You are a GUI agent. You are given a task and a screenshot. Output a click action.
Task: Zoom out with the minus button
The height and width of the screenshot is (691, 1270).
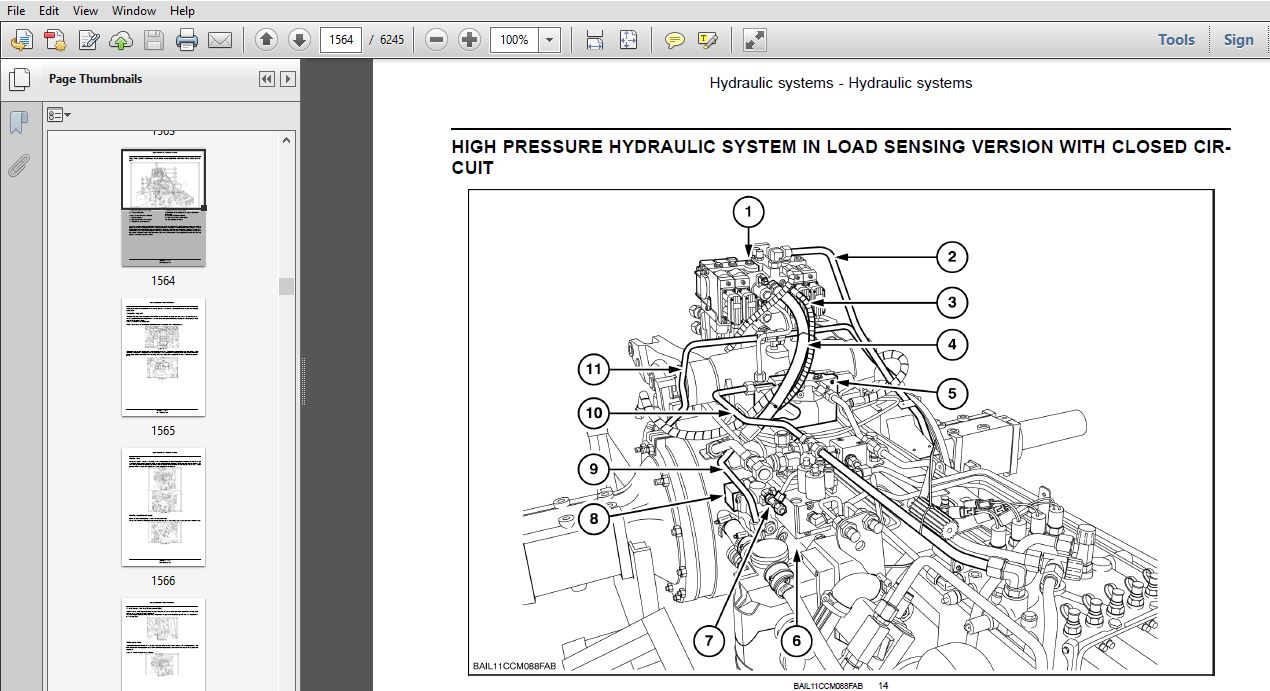click(435, 40)
